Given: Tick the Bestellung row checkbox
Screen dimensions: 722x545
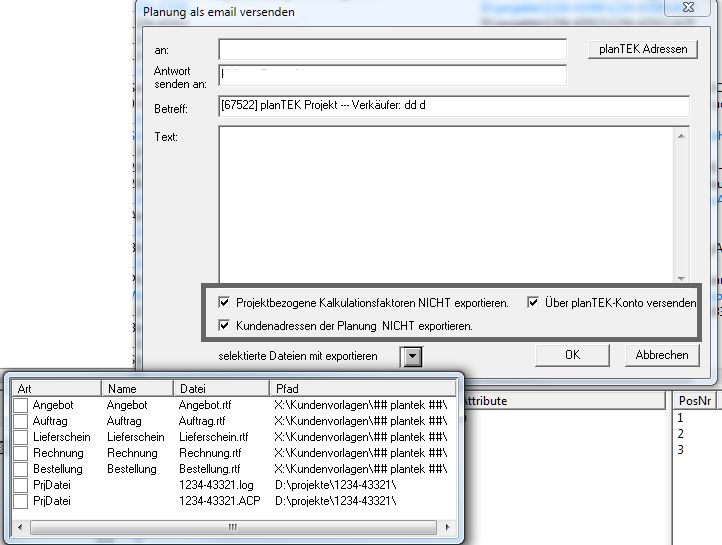Looking at the screenshot, I should pos(20,469).
